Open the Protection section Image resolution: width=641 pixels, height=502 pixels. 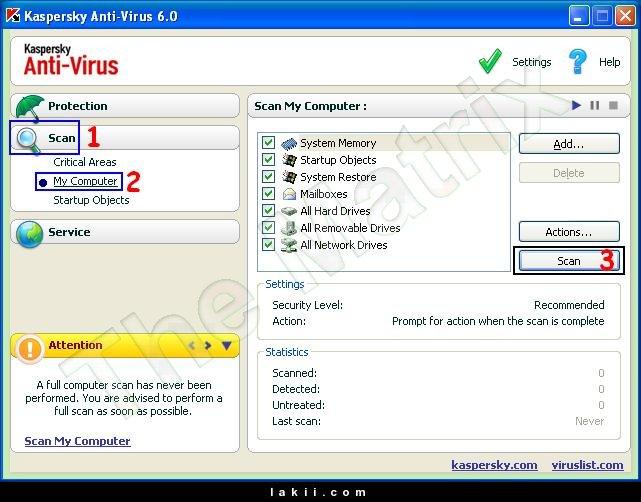point(125,106)
